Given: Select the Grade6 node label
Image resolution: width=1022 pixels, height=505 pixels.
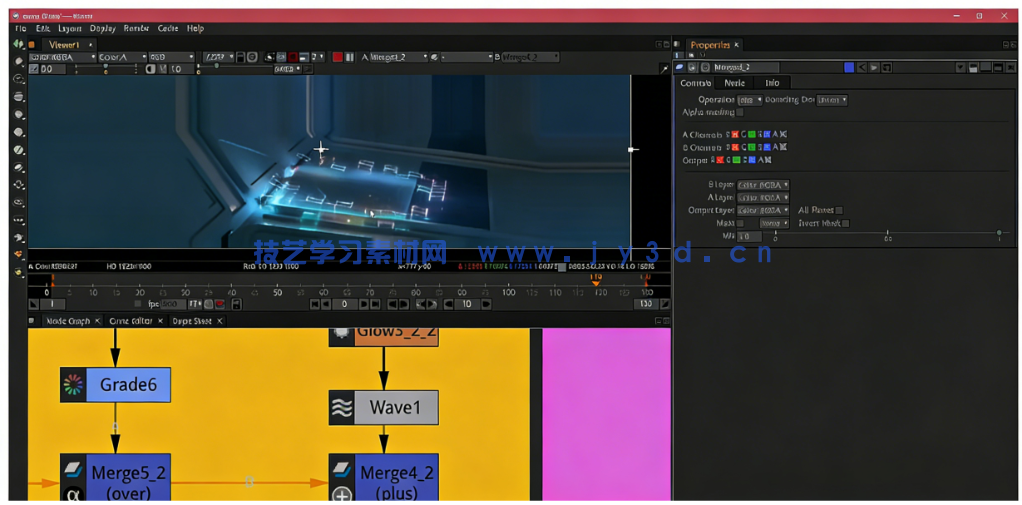Looking at the screenshot, I should (x=129, y=385).
